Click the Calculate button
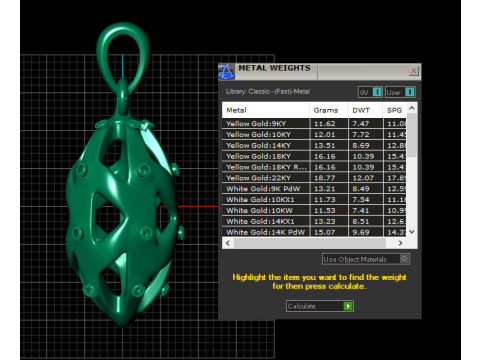 pyautogui.click(x=320, y=306)
